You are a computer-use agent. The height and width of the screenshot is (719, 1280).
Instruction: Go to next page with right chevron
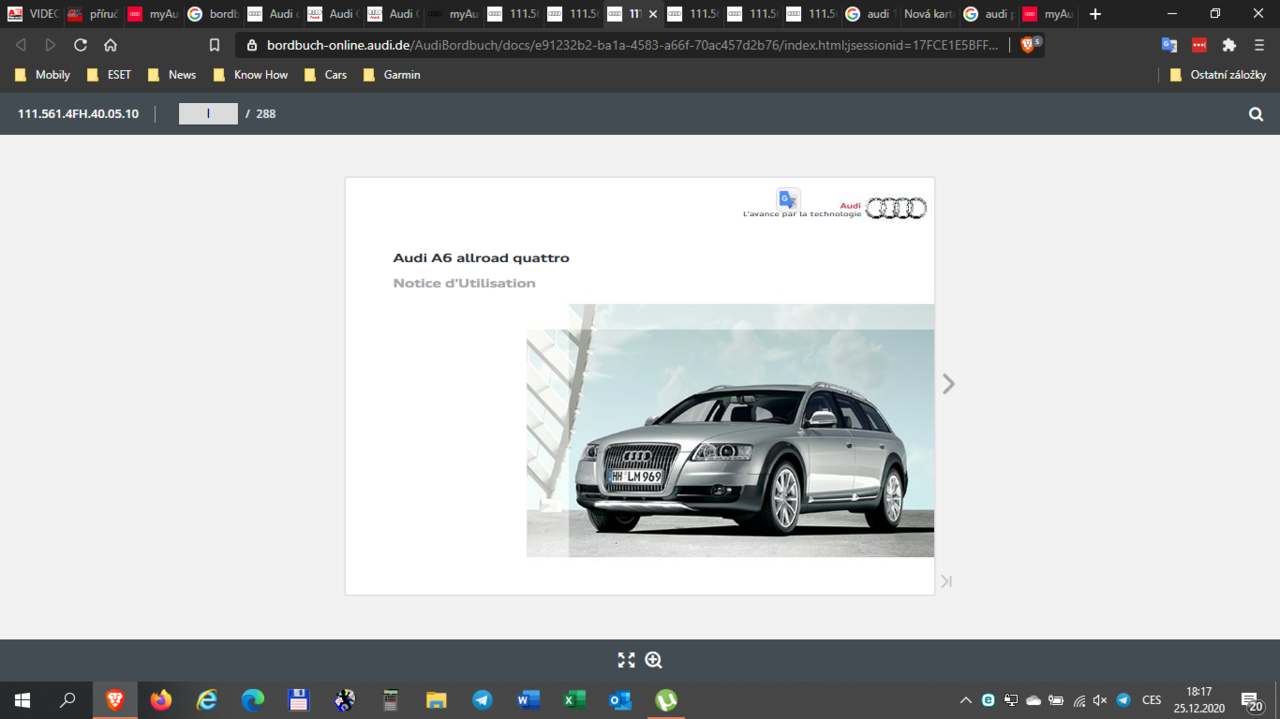948,384
